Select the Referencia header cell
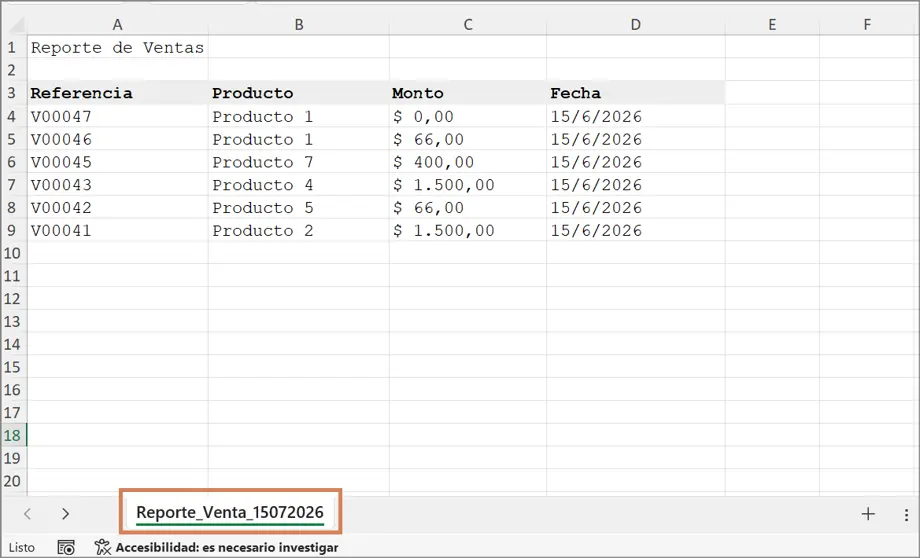This screenshot has height=558, width=920. click(117, 93)
